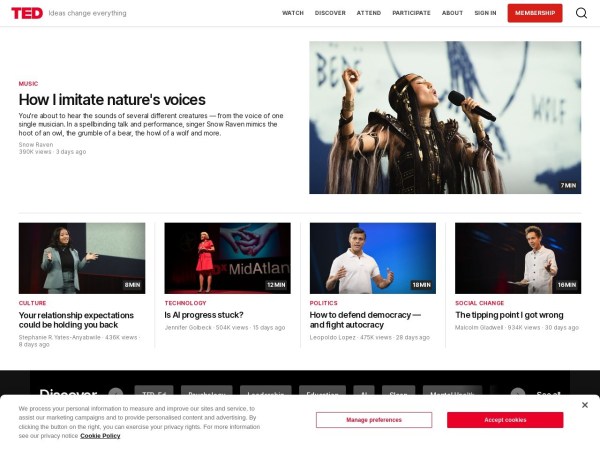The image size is (600, 450).
Task: Click the TED logo
Action: coord(27,13)
